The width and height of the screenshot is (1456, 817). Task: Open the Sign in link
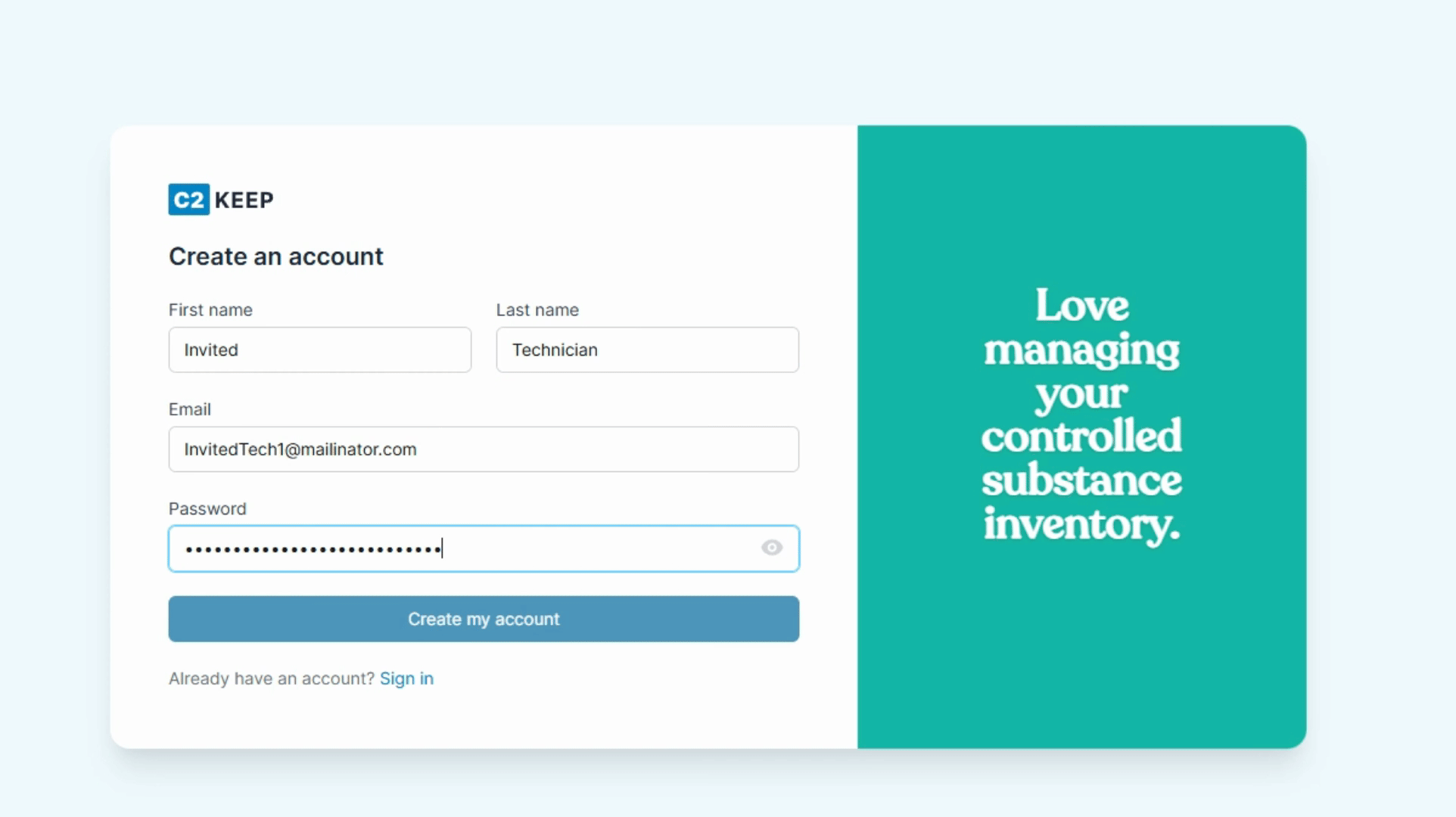point(406,679)
